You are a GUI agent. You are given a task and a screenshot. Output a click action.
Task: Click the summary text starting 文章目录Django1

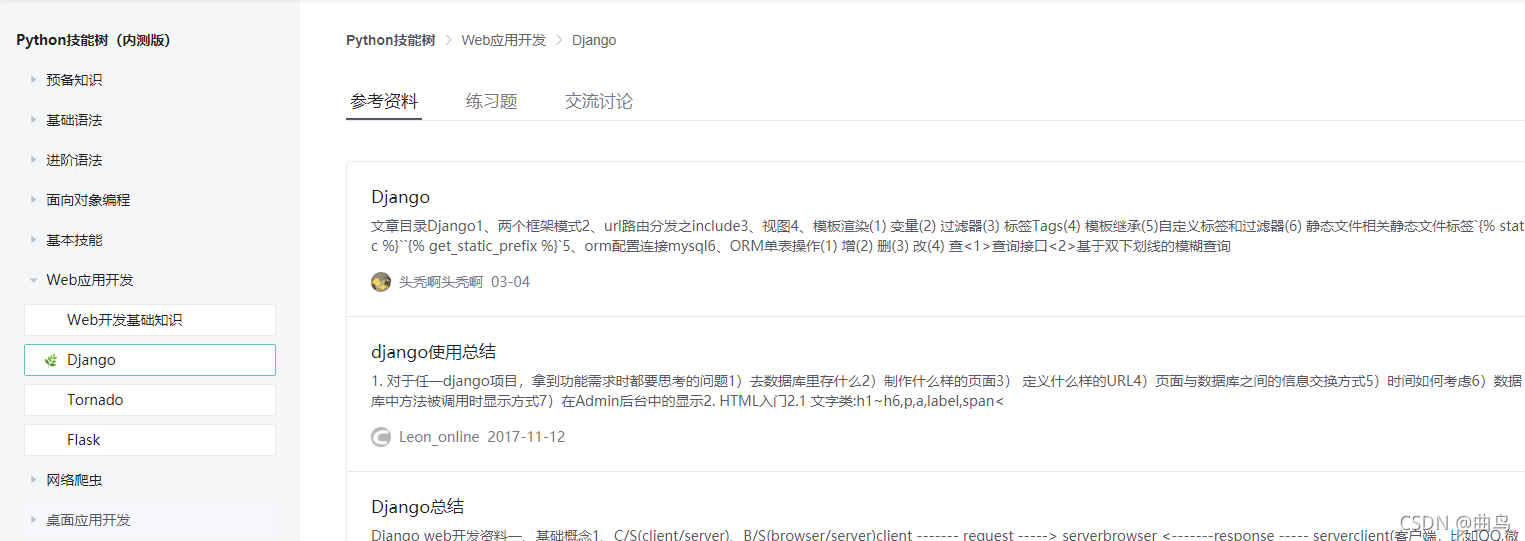[x=947, y=236]
